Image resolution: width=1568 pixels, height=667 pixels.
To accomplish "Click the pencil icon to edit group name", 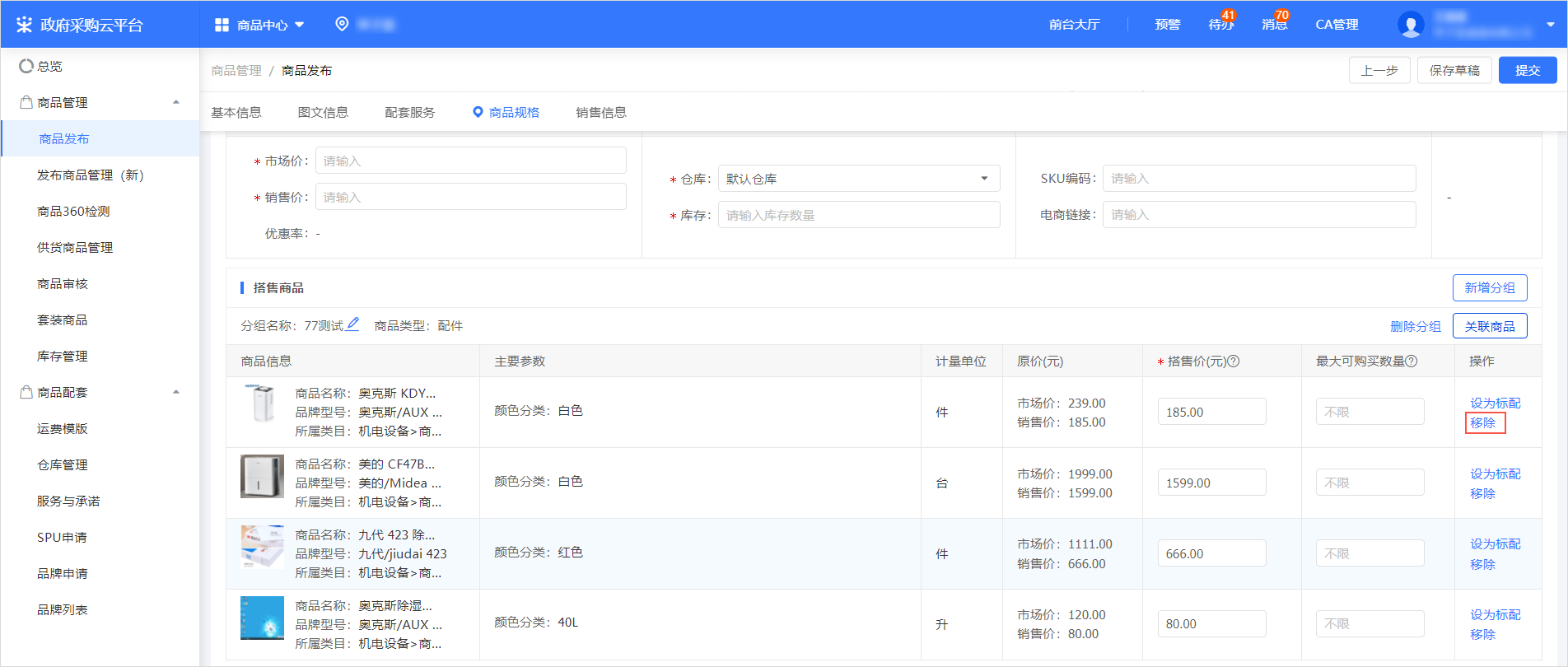I will pos(352,324).
